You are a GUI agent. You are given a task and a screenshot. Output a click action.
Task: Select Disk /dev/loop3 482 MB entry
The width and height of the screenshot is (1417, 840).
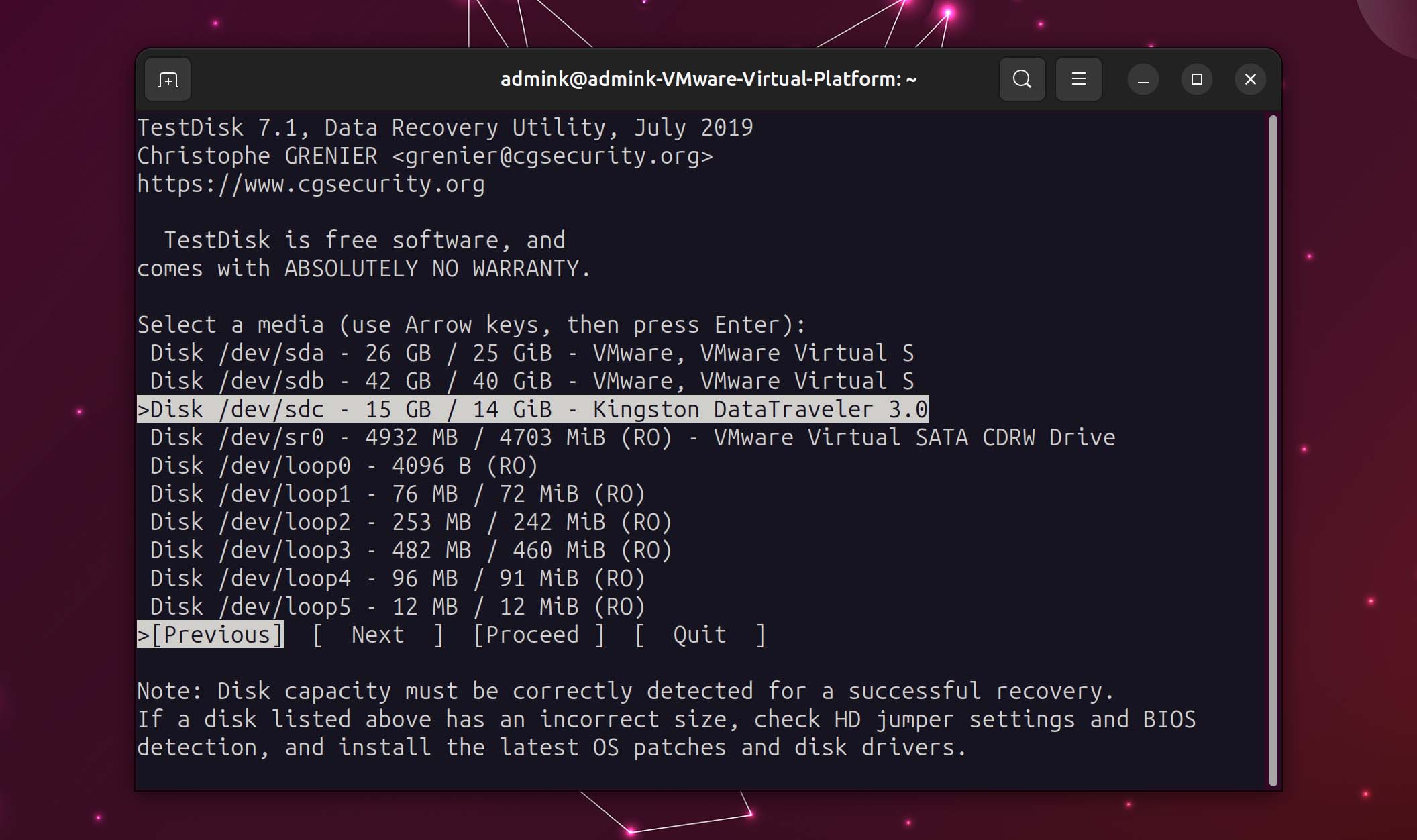coord(403,549)
